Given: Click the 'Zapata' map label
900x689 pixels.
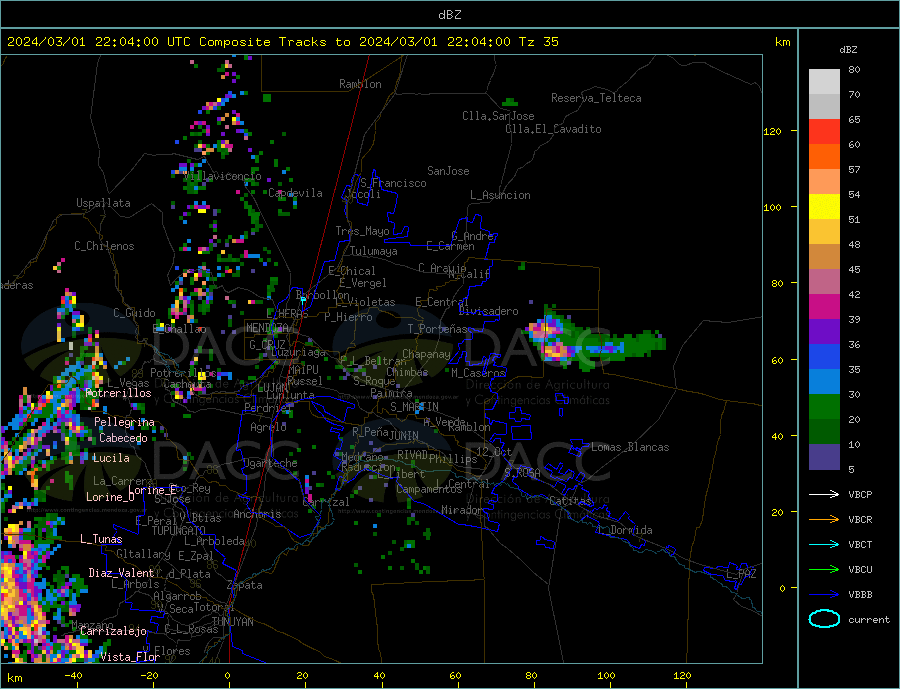Looking at the screenshot, I should coord(245,585).
